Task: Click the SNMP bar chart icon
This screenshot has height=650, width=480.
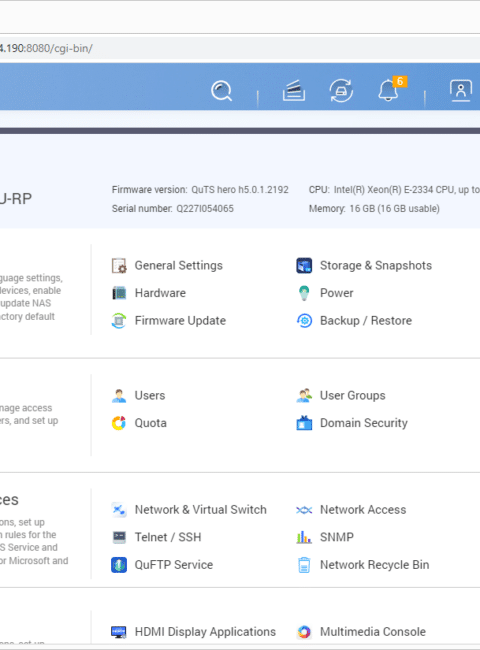Action: coord(304,537)
